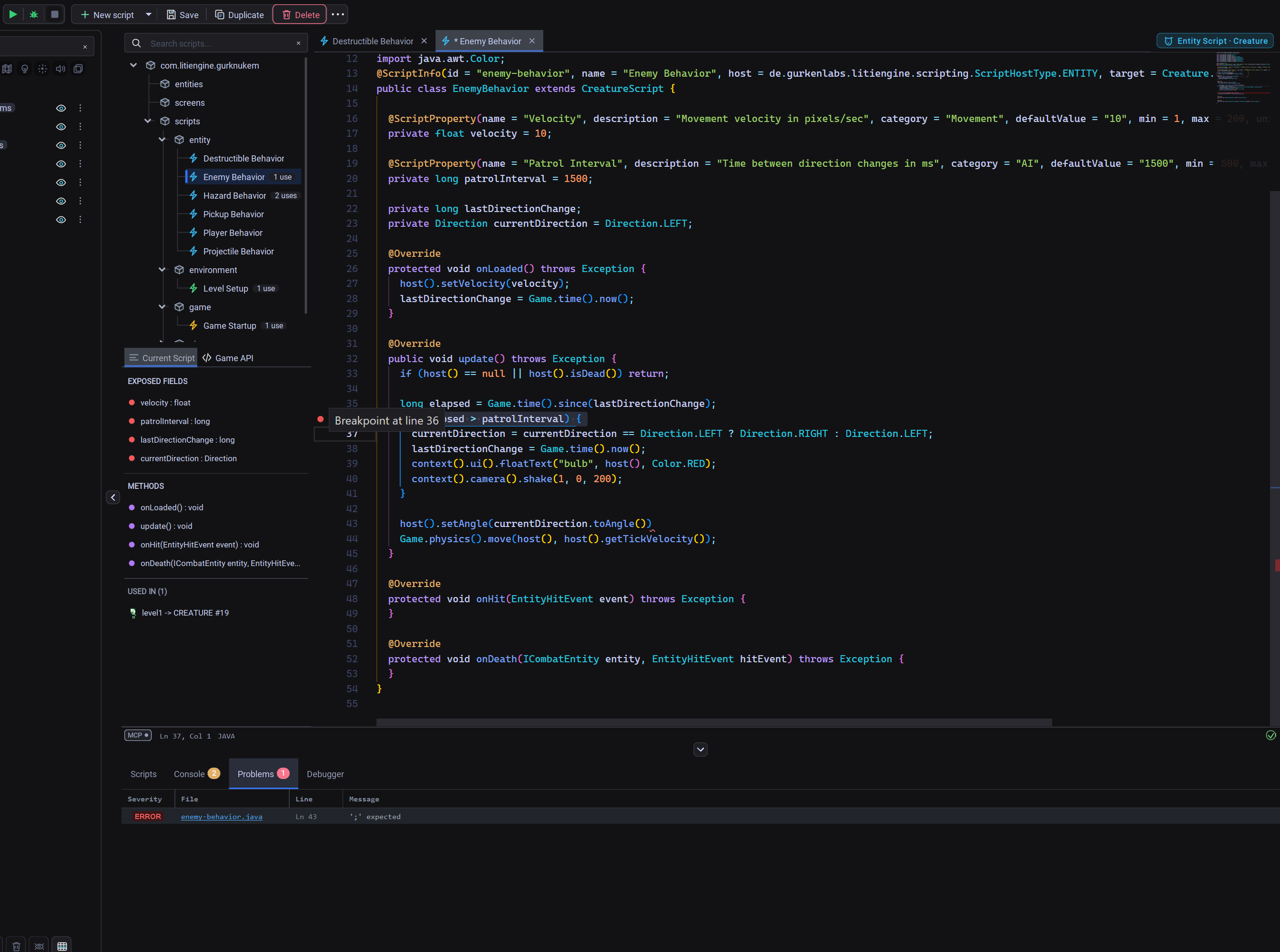
Task: Collapse the scripts folder chevron
Action: pyautogui.click(x=148, y=121)
